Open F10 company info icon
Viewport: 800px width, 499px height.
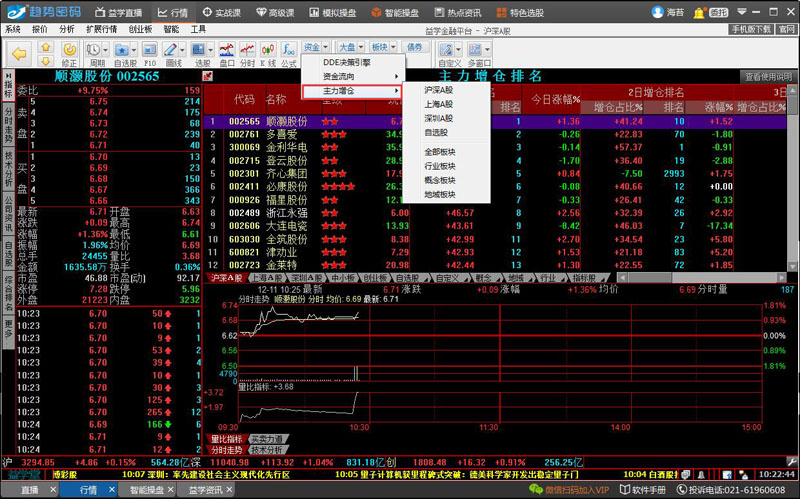[149, 55]
